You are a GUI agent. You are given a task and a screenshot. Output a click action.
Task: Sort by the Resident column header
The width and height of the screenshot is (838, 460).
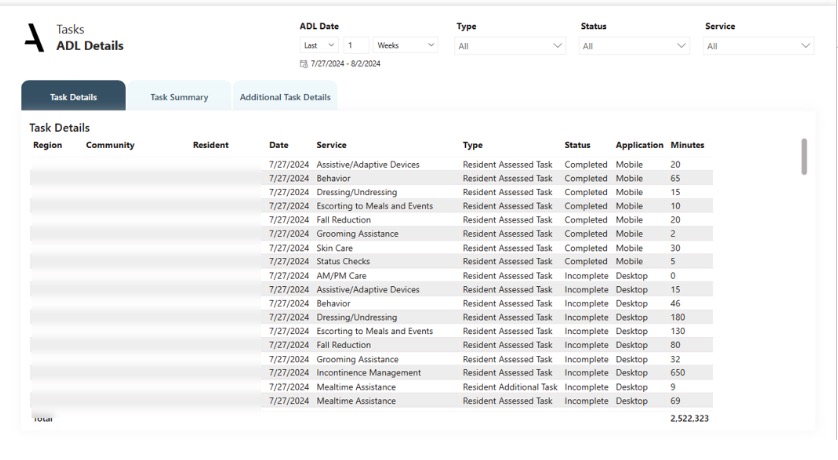211,145
